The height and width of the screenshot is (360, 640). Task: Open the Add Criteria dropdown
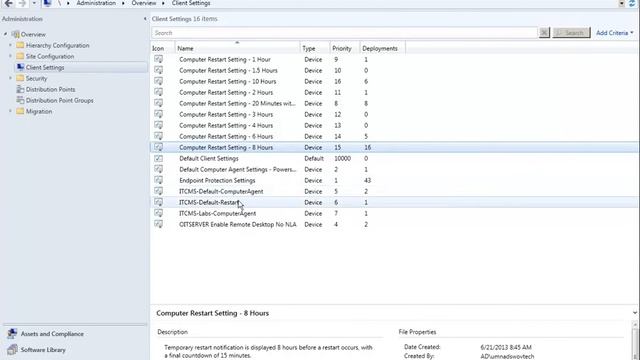click(x=615, y=33)
